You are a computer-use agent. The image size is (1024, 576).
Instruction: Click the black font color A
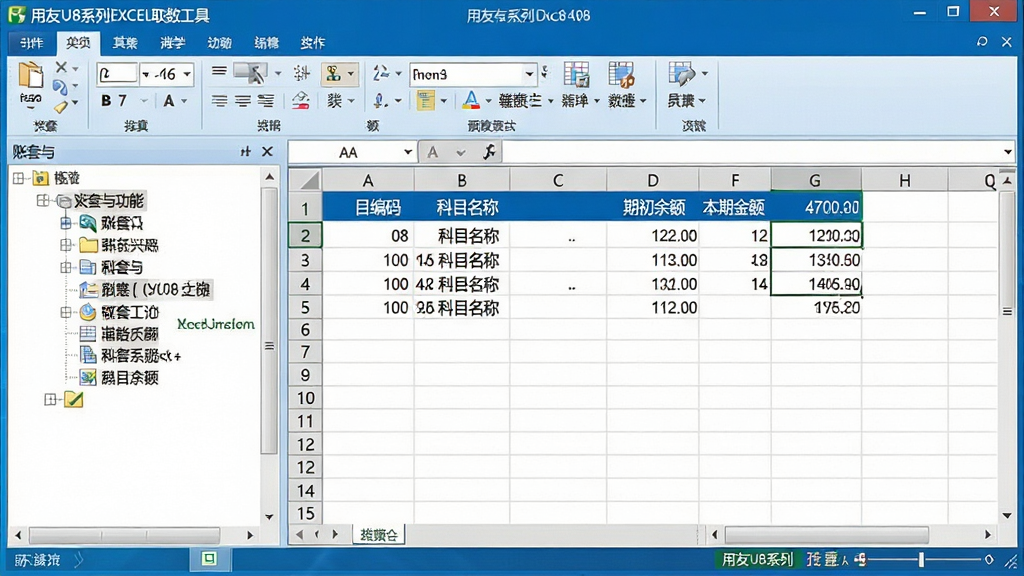click(168, 101)
